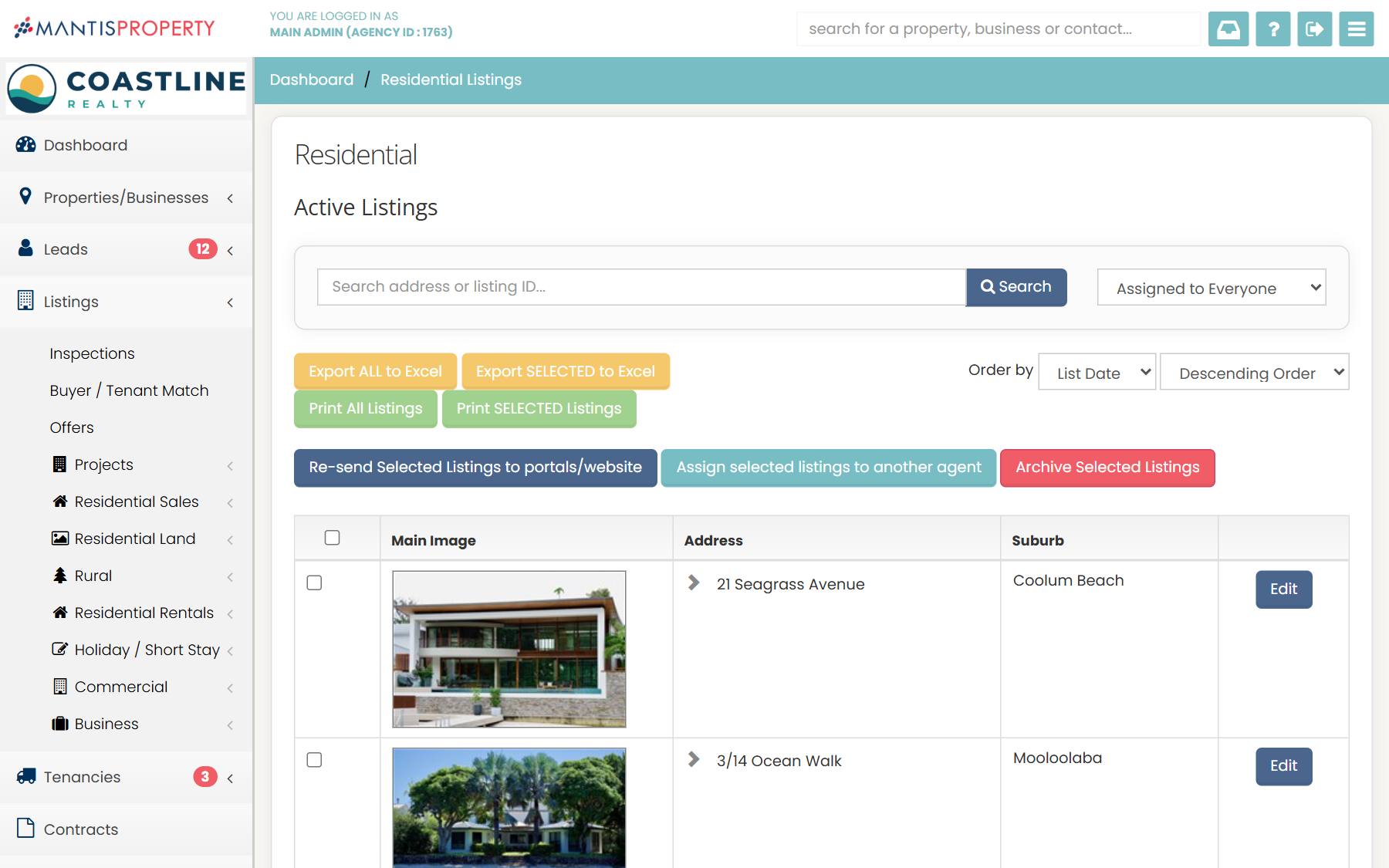Open Inspections in the sidebar
The width and height of the screenshot is (1389, 868).
(92, 353)
